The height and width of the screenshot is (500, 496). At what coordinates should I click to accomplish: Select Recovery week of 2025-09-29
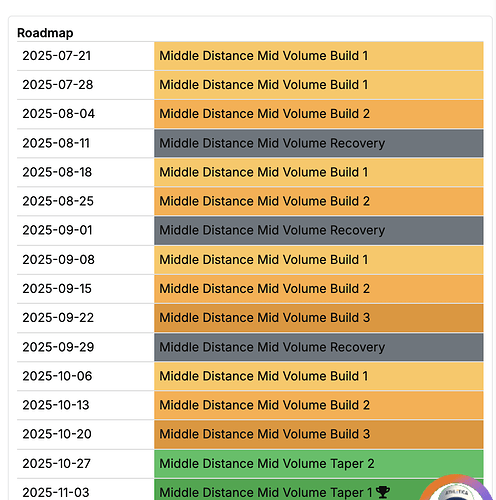click(319, 347)
